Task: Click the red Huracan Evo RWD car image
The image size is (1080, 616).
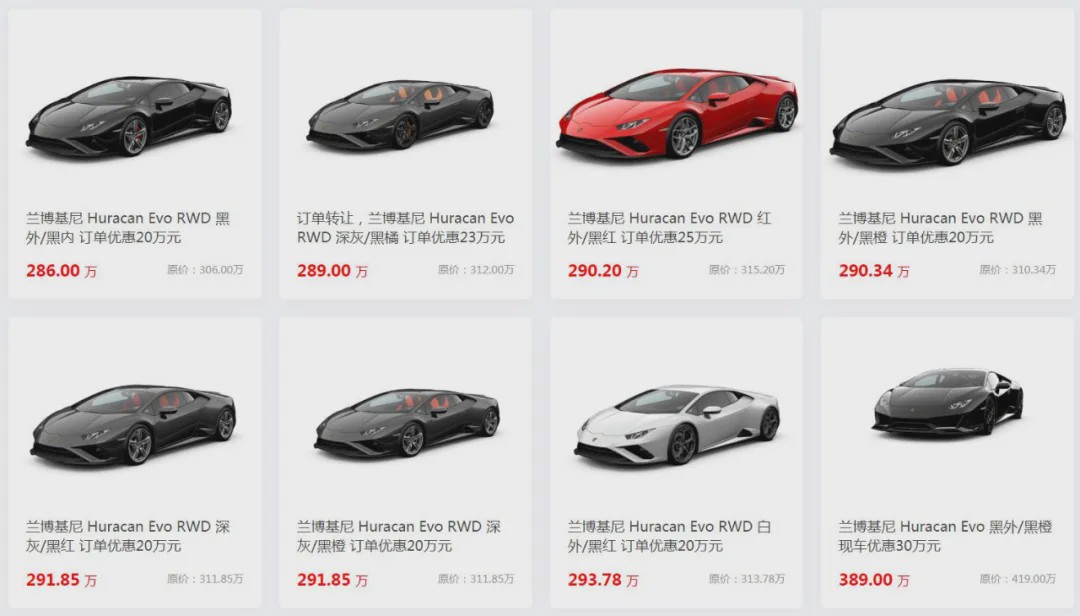Action: click(x=676, y=113)
